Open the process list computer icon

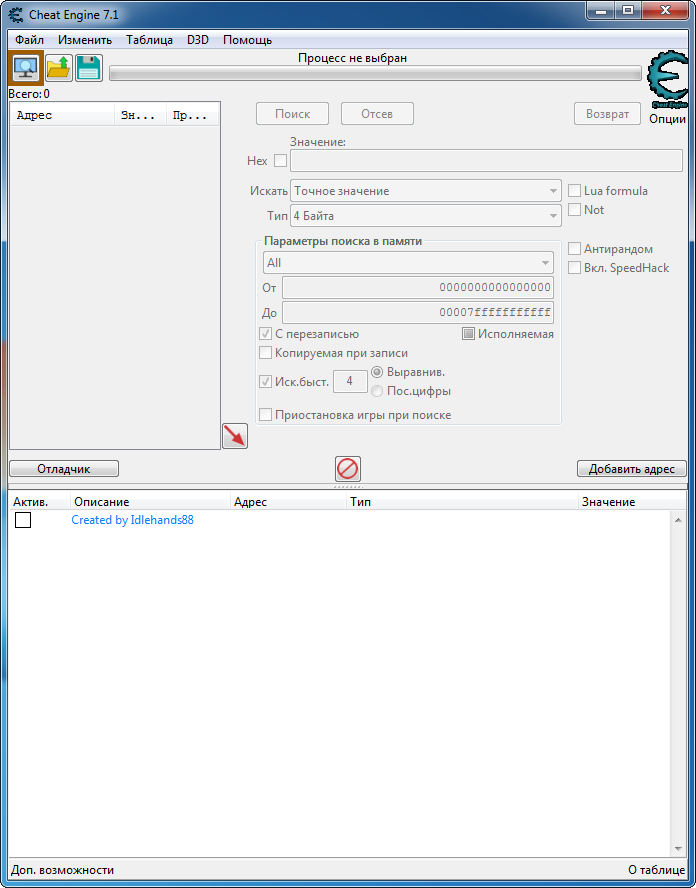[25, 69]
